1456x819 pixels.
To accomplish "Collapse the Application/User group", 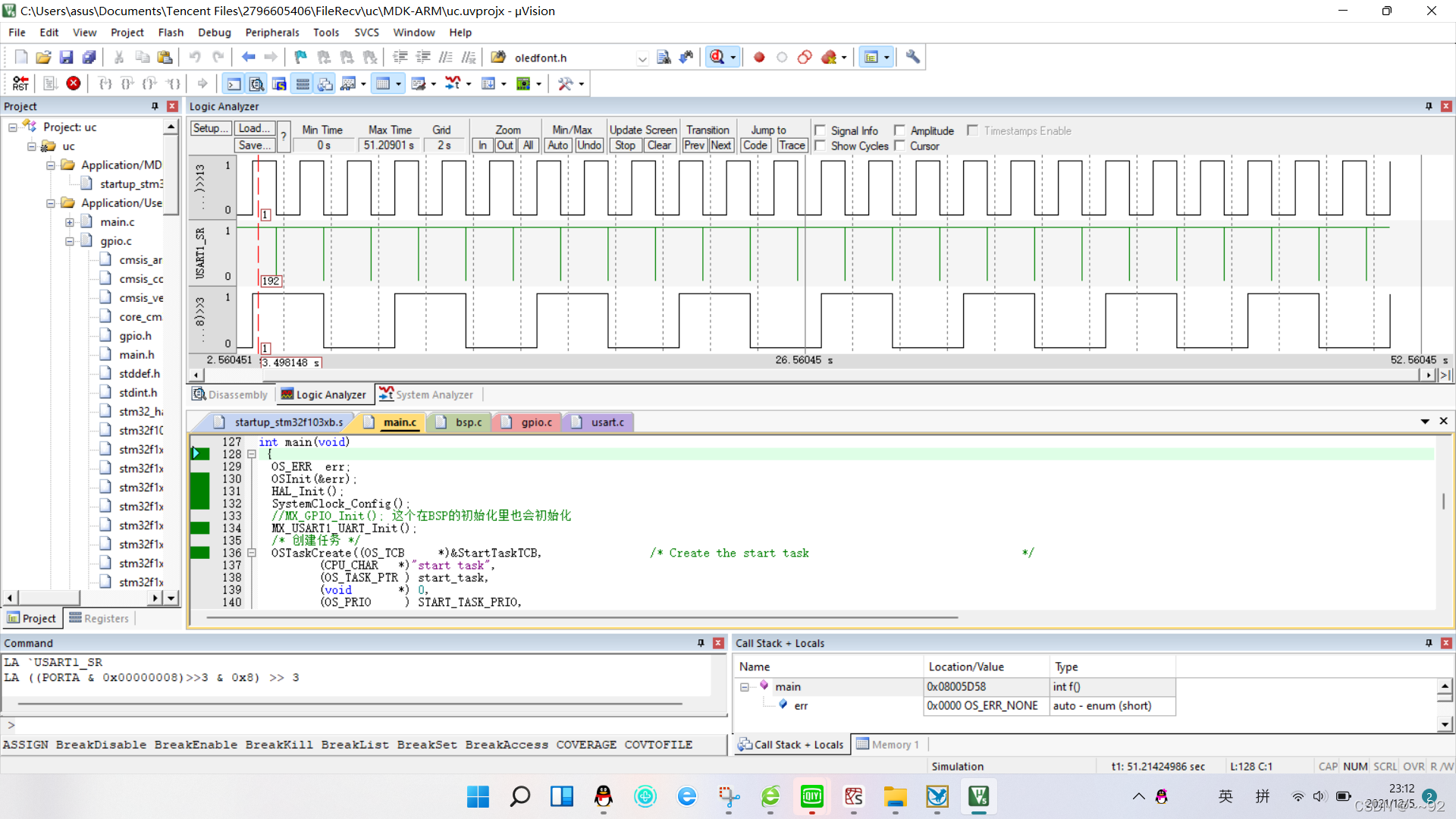I will click(51, 203).
